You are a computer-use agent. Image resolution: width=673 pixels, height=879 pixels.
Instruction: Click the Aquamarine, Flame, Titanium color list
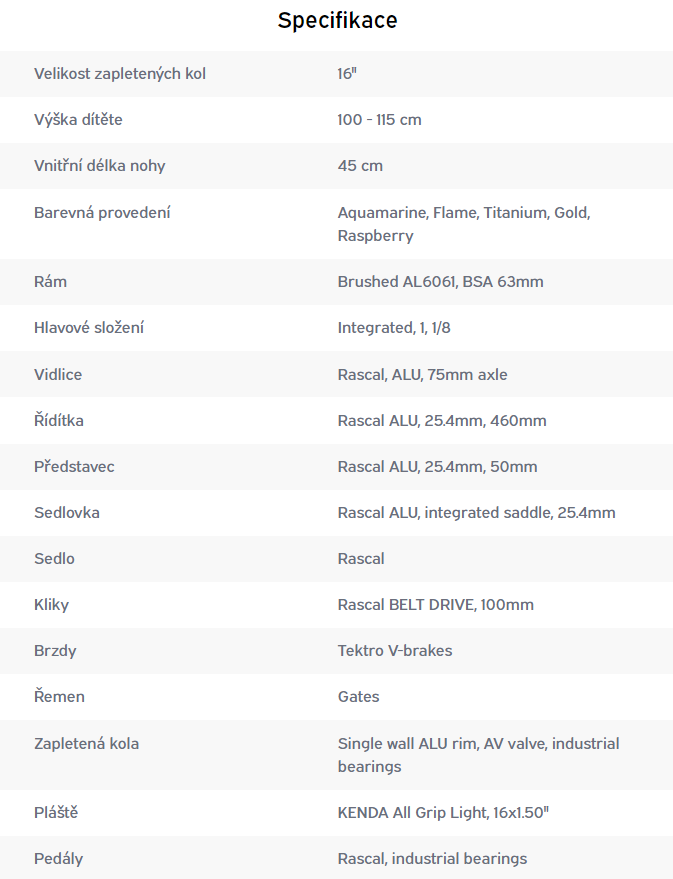(x=464, y=224)
